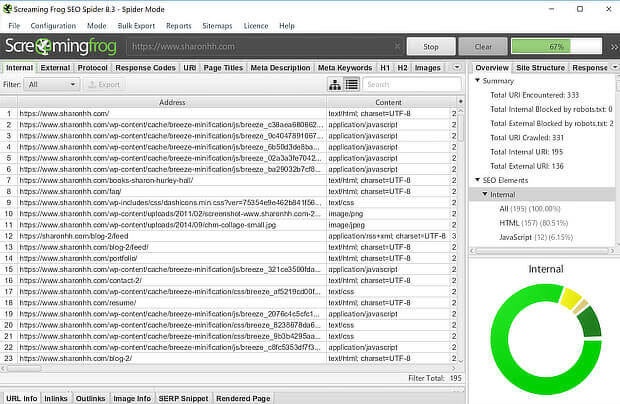Select the Meta Keywords tab
Viewport: 620px width, 404px height.
point(345,68)
